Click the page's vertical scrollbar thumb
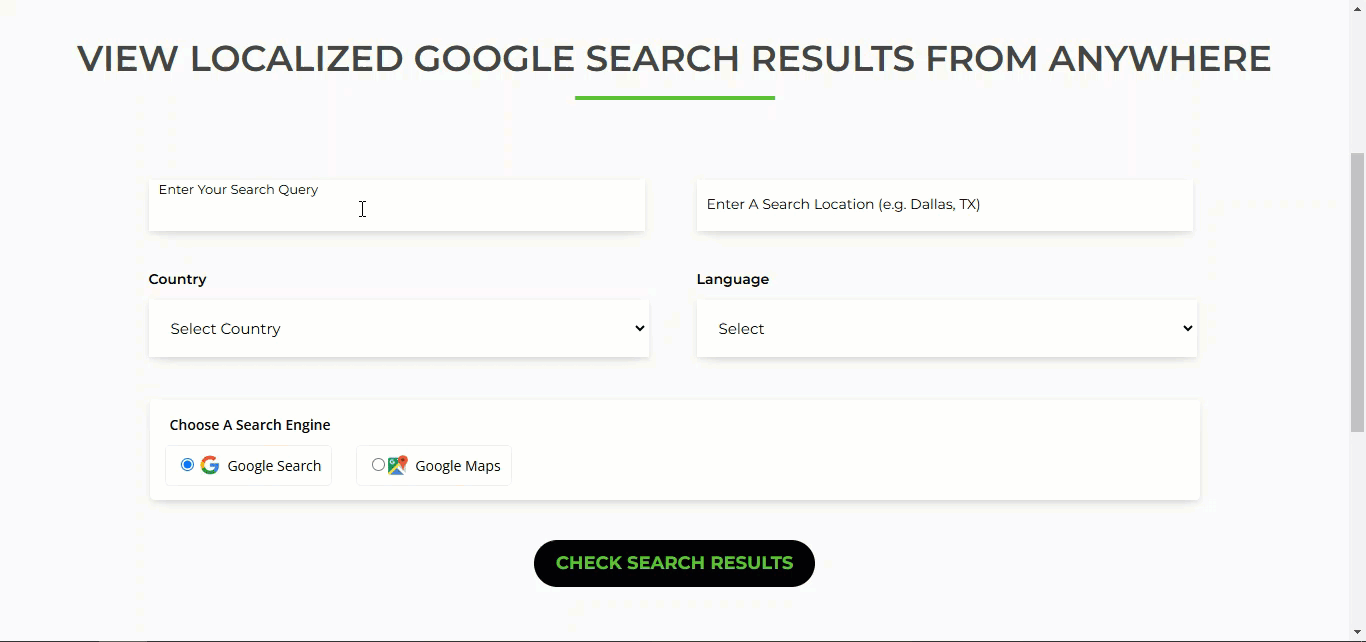Image resolution: width=1366 pixels, height=642 pixels. click(x=1357, y=290)
